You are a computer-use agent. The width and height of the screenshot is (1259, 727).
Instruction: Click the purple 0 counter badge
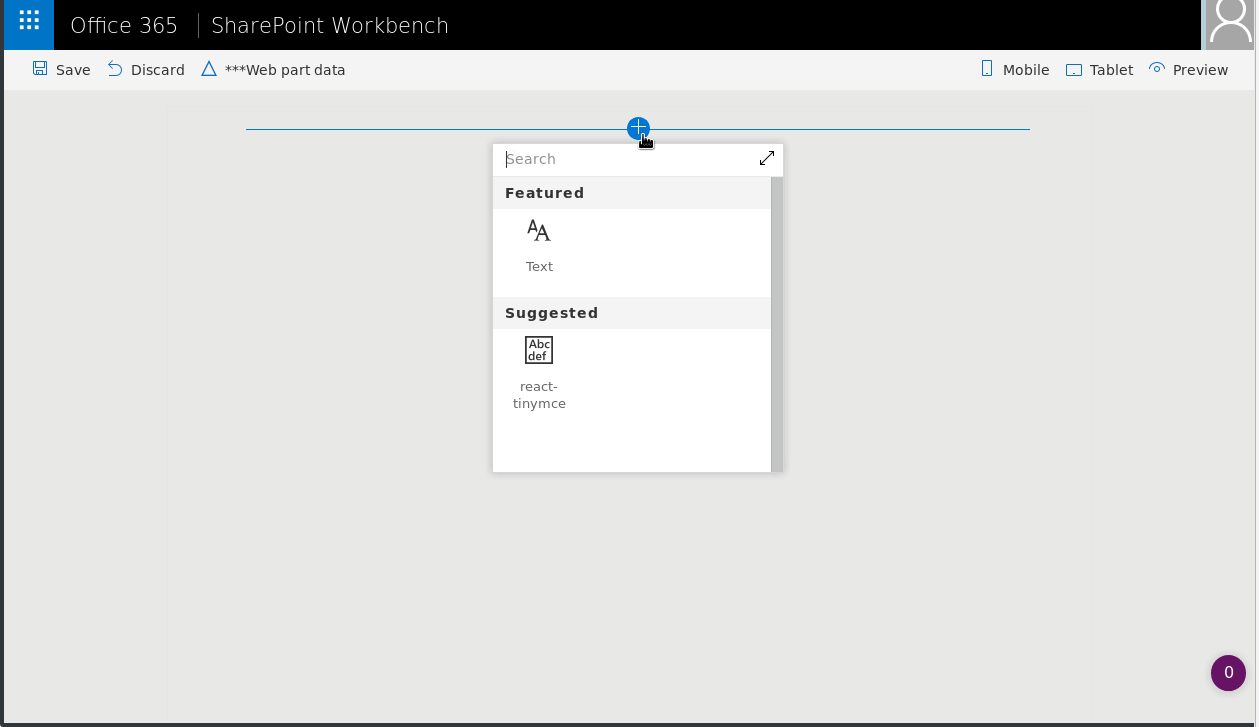click(x=1228, y=673)
